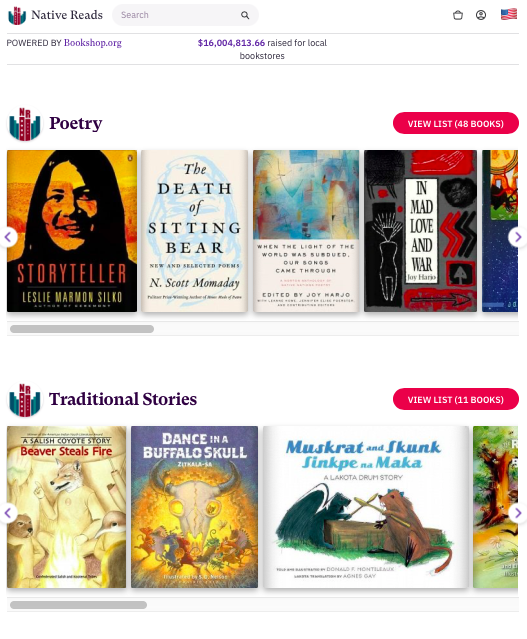Image resolution: width=527 pixels, height=639 pixels.
Task: Open the Bookshop.org link
Action: [93, 43]
